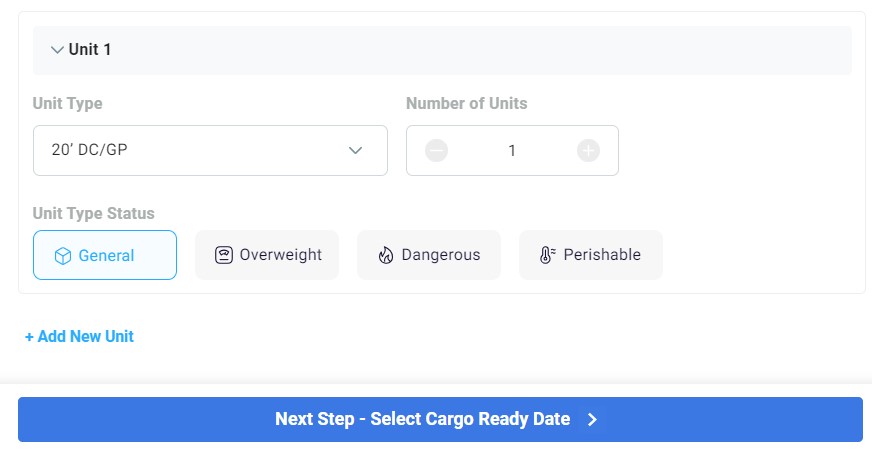The width and height of the screenshot is (872, 452).
Task: Click the down chevron inside Unit Type box
Action: [355, 150]
